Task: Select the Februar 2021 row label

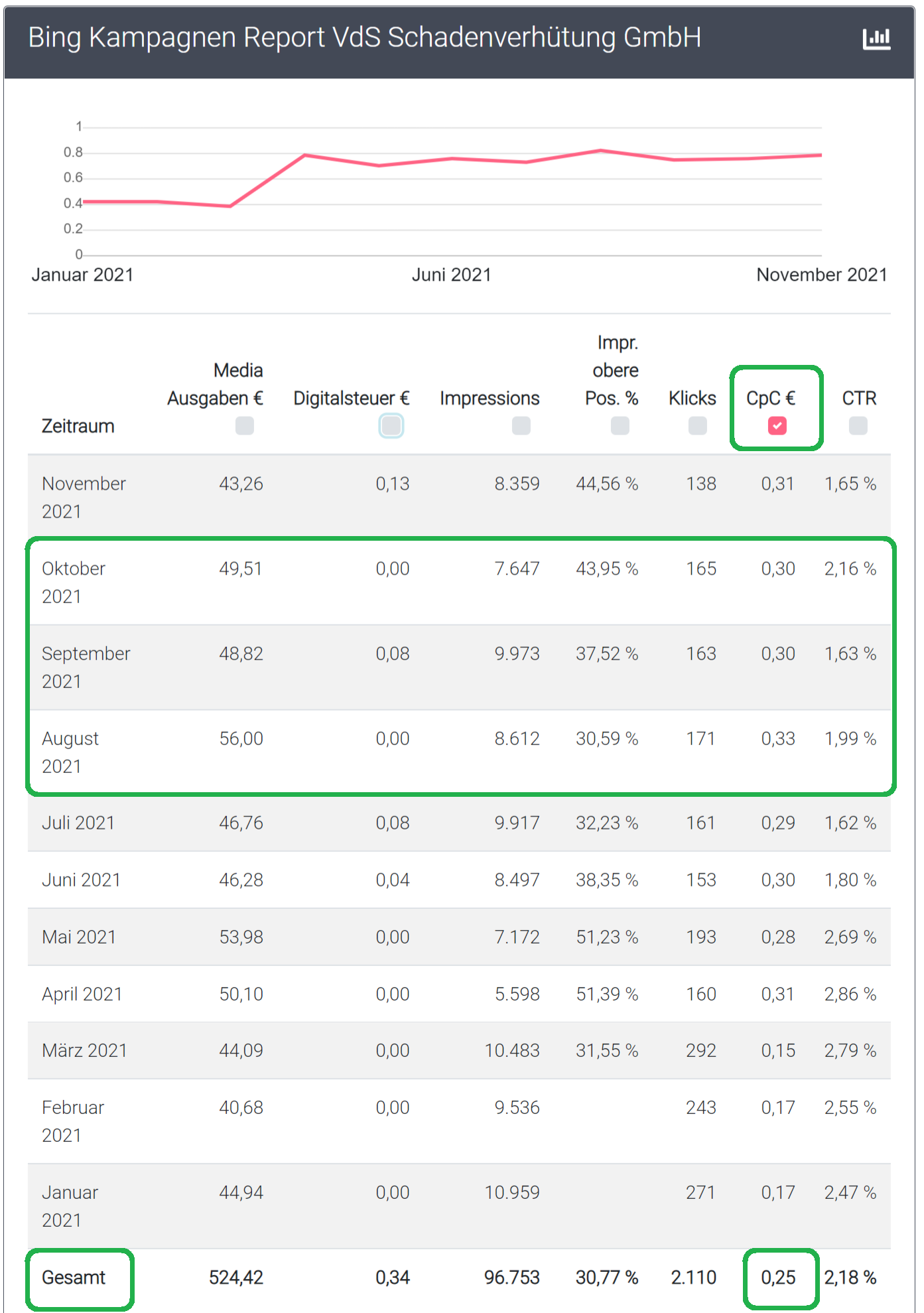Action: (x=73, y=1121)
